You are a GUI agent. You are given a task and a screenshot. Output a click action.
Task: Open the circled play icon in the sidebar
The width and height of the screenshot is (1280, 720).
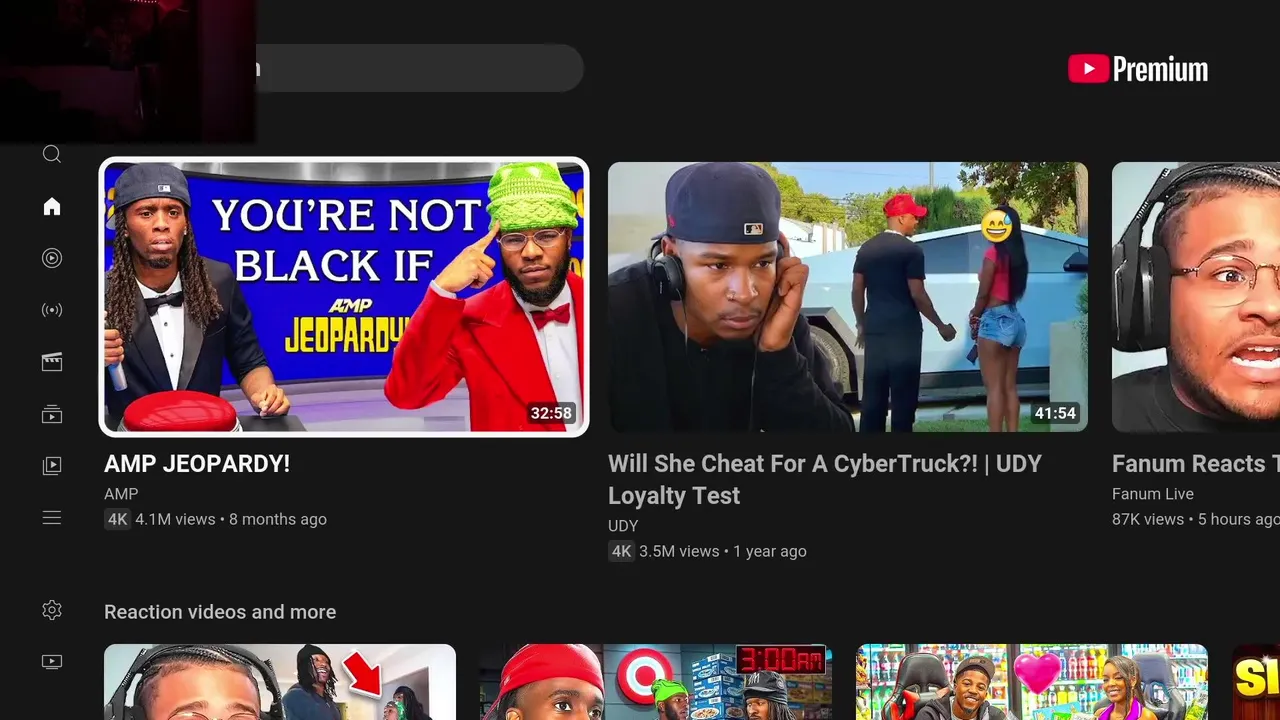click(x=52, y=258)
